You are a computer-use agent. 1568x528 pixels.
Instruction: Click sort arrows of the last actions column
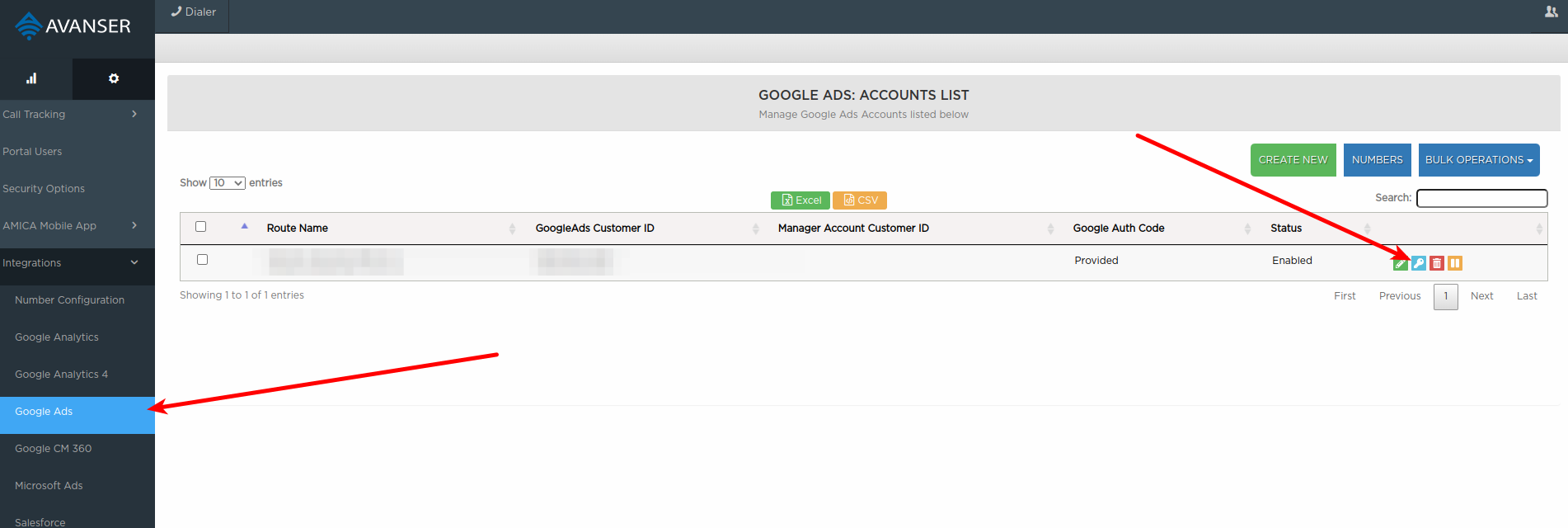(1539, 229)
